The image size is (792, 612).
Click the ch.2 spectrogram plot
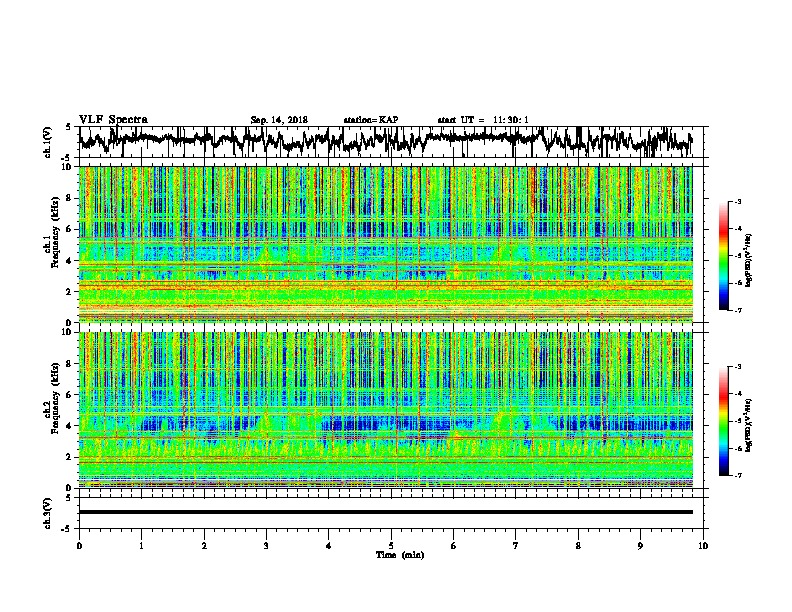pos(386,410)
